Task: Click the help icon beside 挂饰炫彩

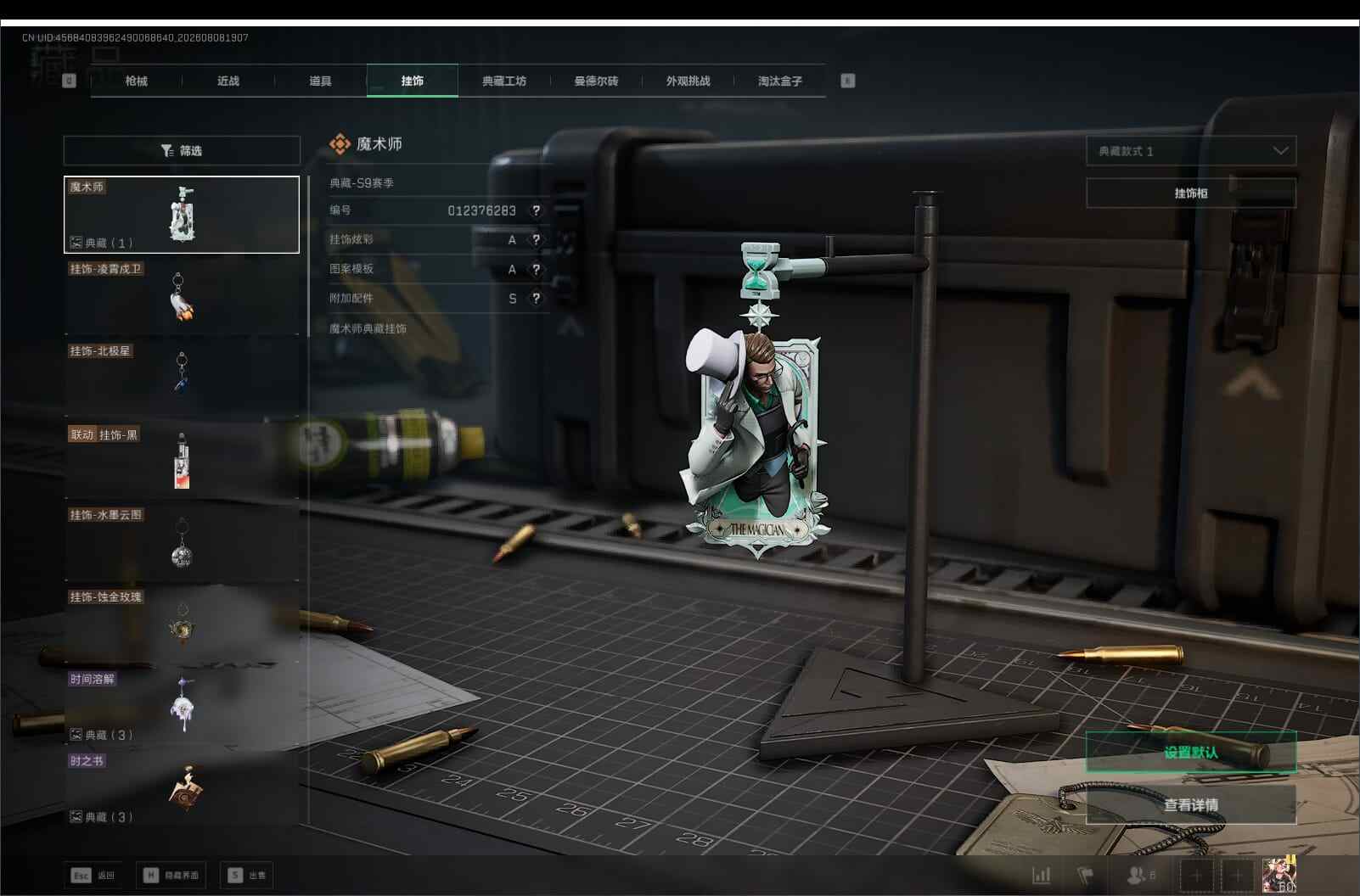Action: (536, 240)
